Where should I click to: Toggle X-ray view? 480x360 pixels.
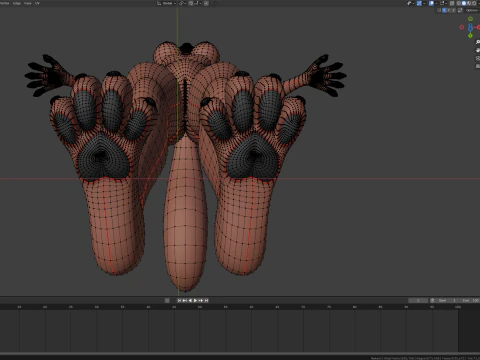click(x=452, y=3)
